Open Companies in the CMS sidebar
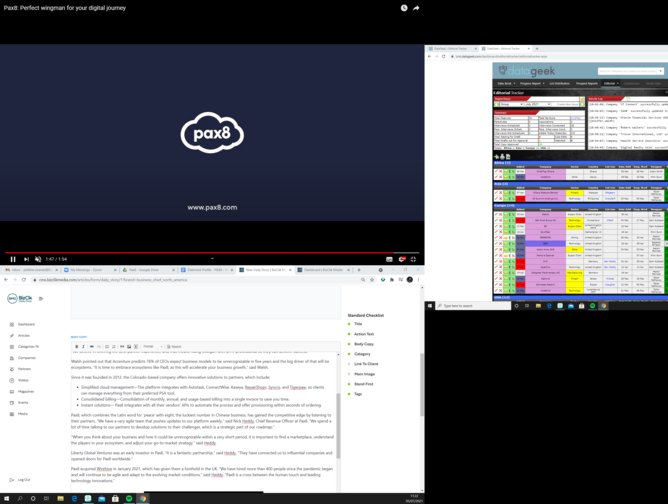This screenshot has width=668, height=504. point(27,356)
